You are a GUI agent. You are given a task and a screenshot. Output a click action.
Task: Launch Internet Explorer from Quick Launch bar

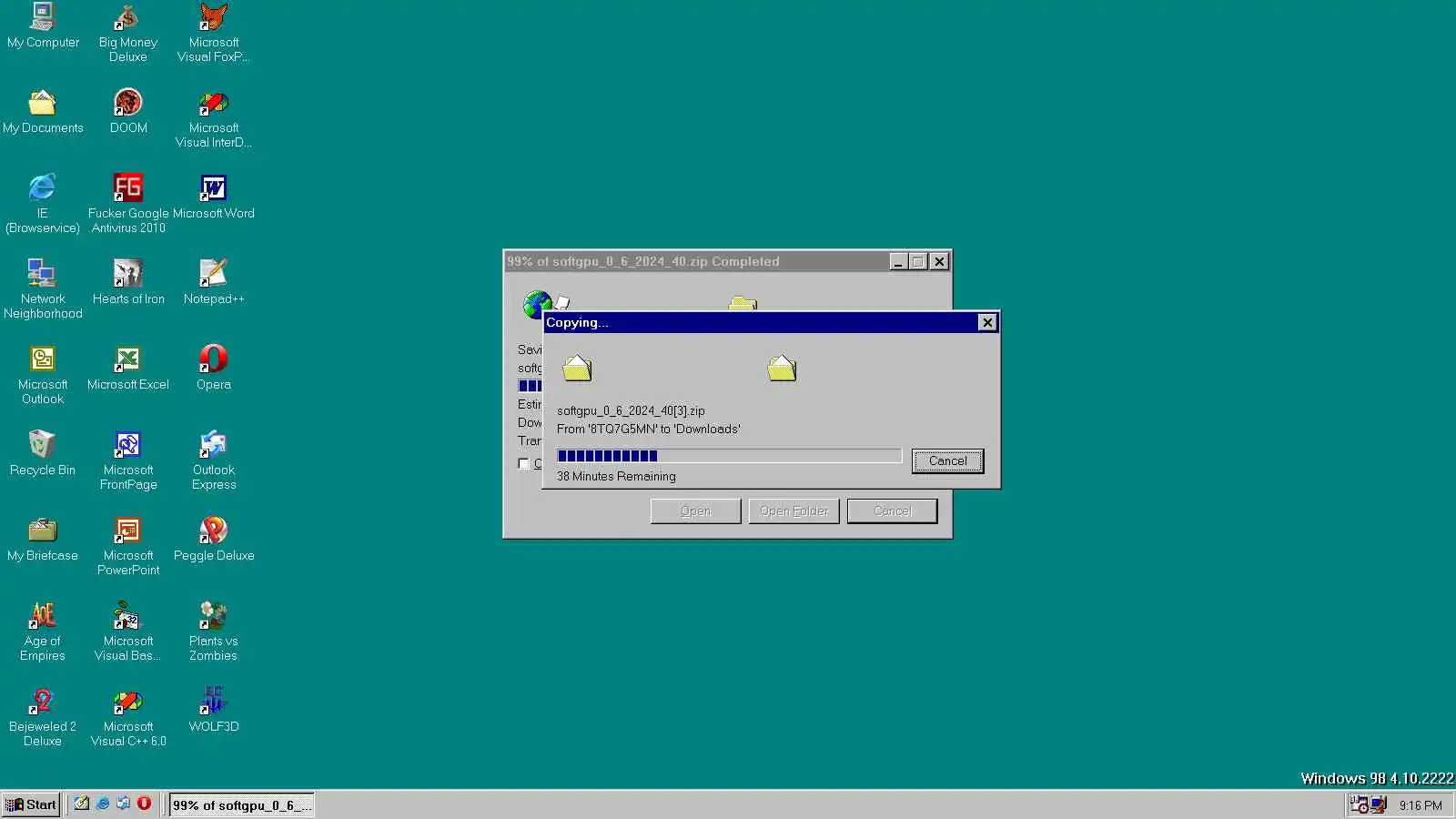[102, 804]
